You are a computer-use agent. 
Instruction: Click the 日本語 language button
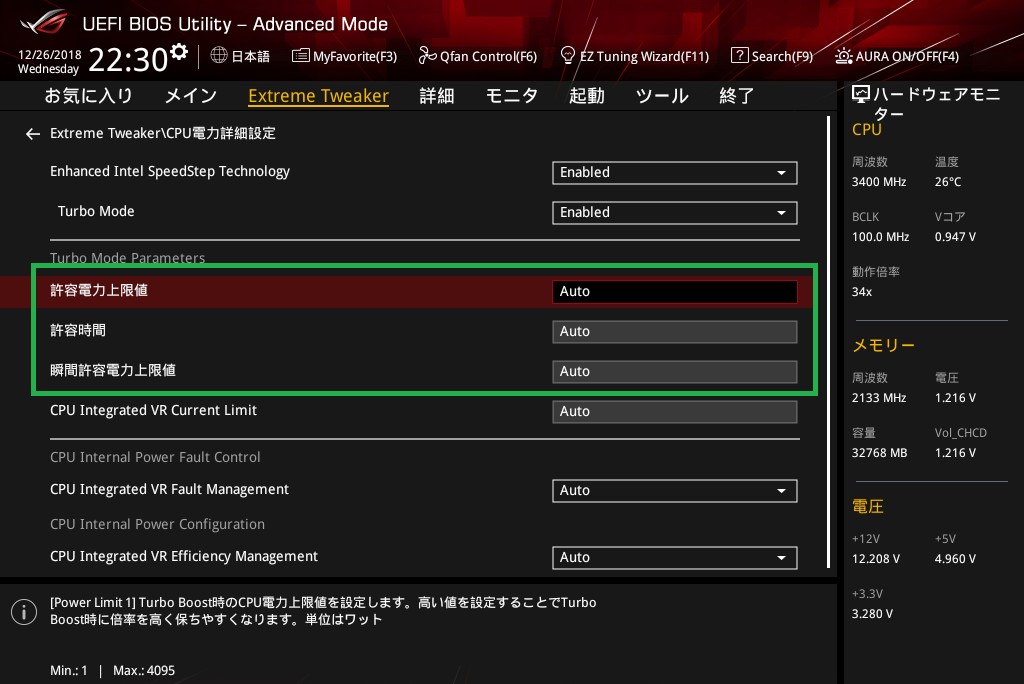click(240, 56)
